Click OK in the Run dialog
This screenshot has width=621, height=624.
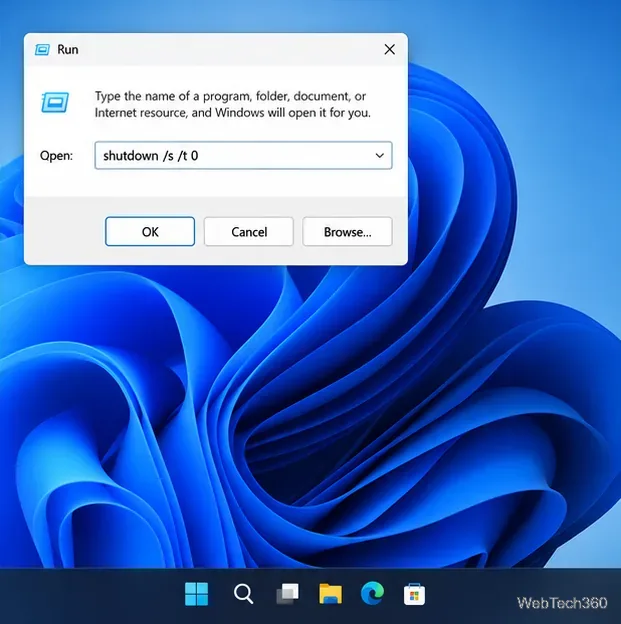[x=150, y=232]
